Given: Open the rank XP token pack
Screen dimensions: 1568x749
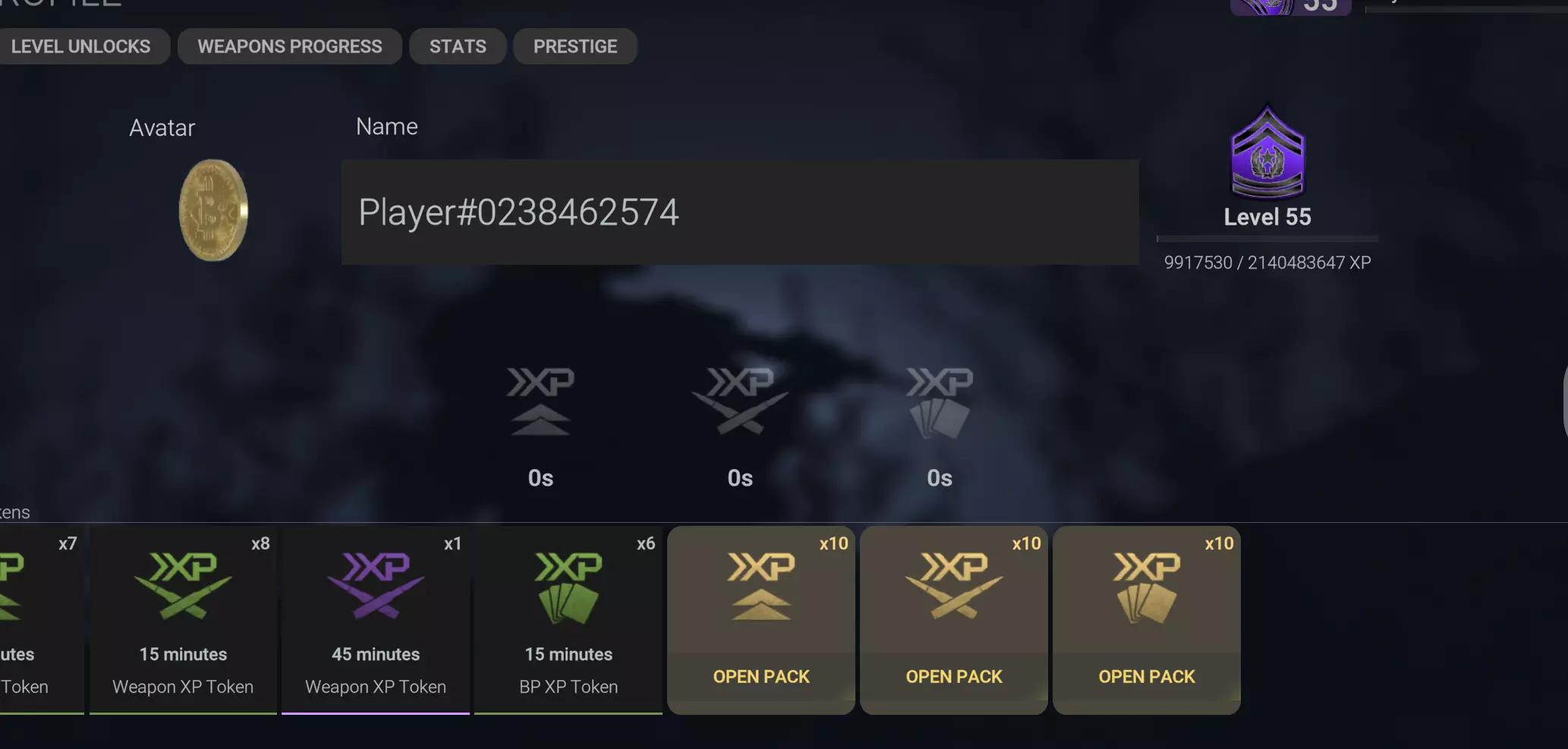Looking at the screenshot, I should tap(761, 620).
